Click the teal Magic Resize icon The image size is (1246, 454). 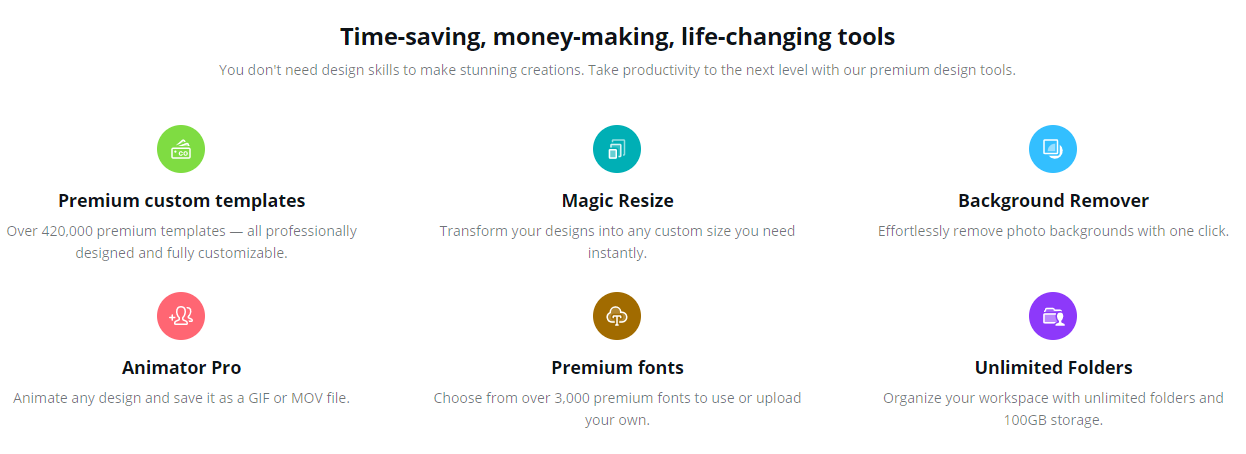coord(617,149)
